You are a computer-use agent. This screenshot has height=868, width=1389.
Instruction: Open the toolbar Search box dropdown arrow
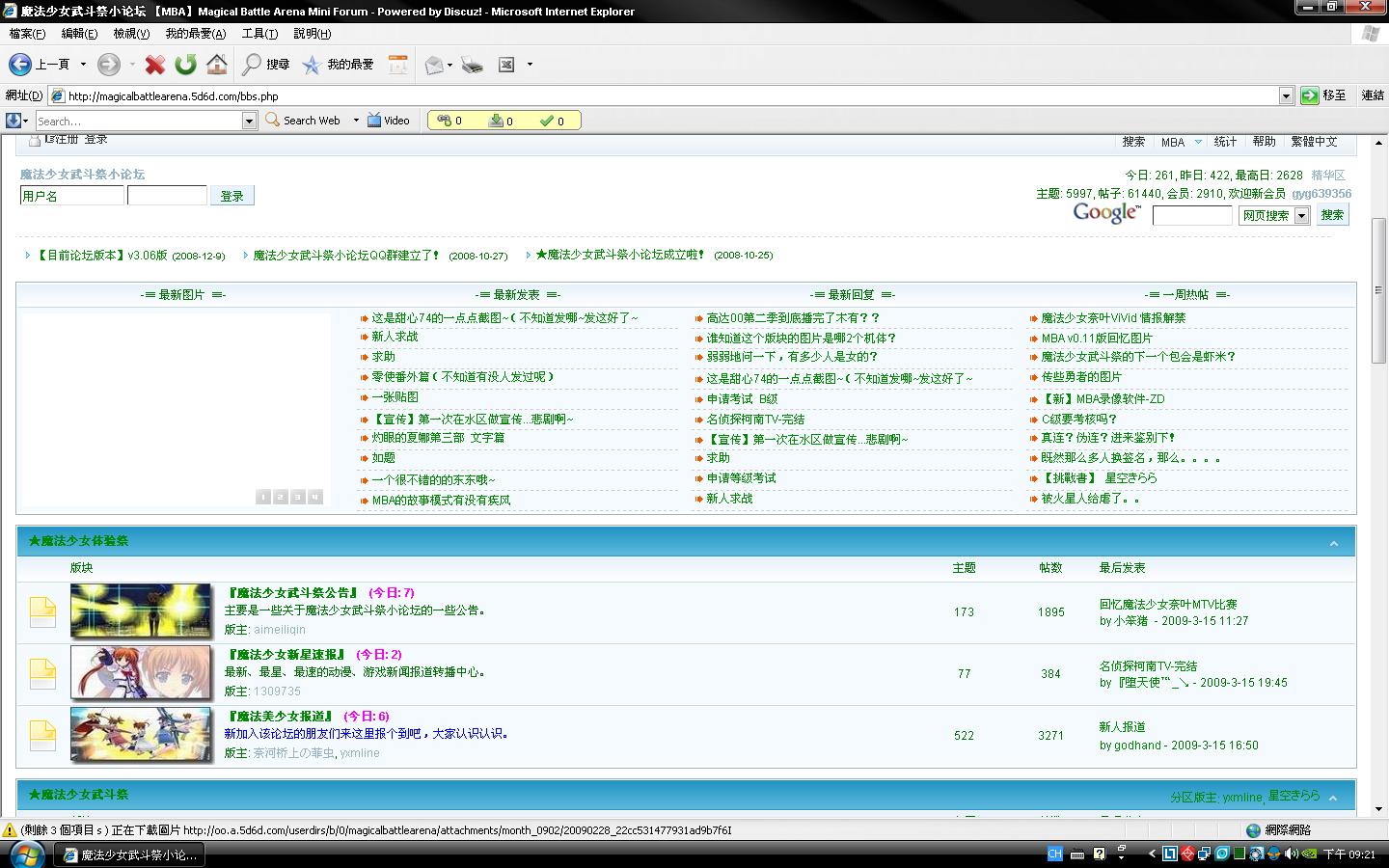[249, 121]
